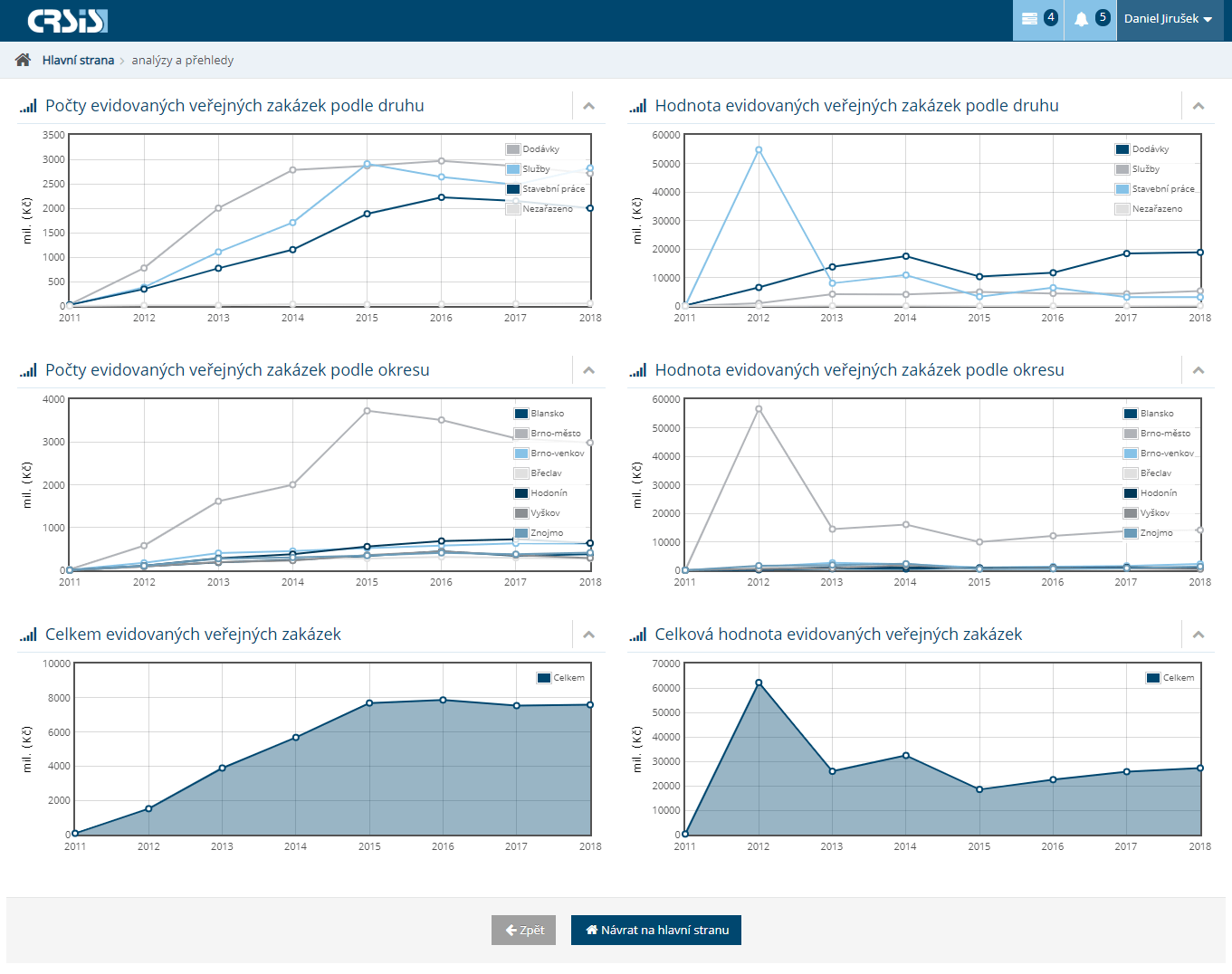Collapse the Celková hodnota evidovaných zakázek panel
This screenshot has width=1232, height=974.
coord(1198,635)
